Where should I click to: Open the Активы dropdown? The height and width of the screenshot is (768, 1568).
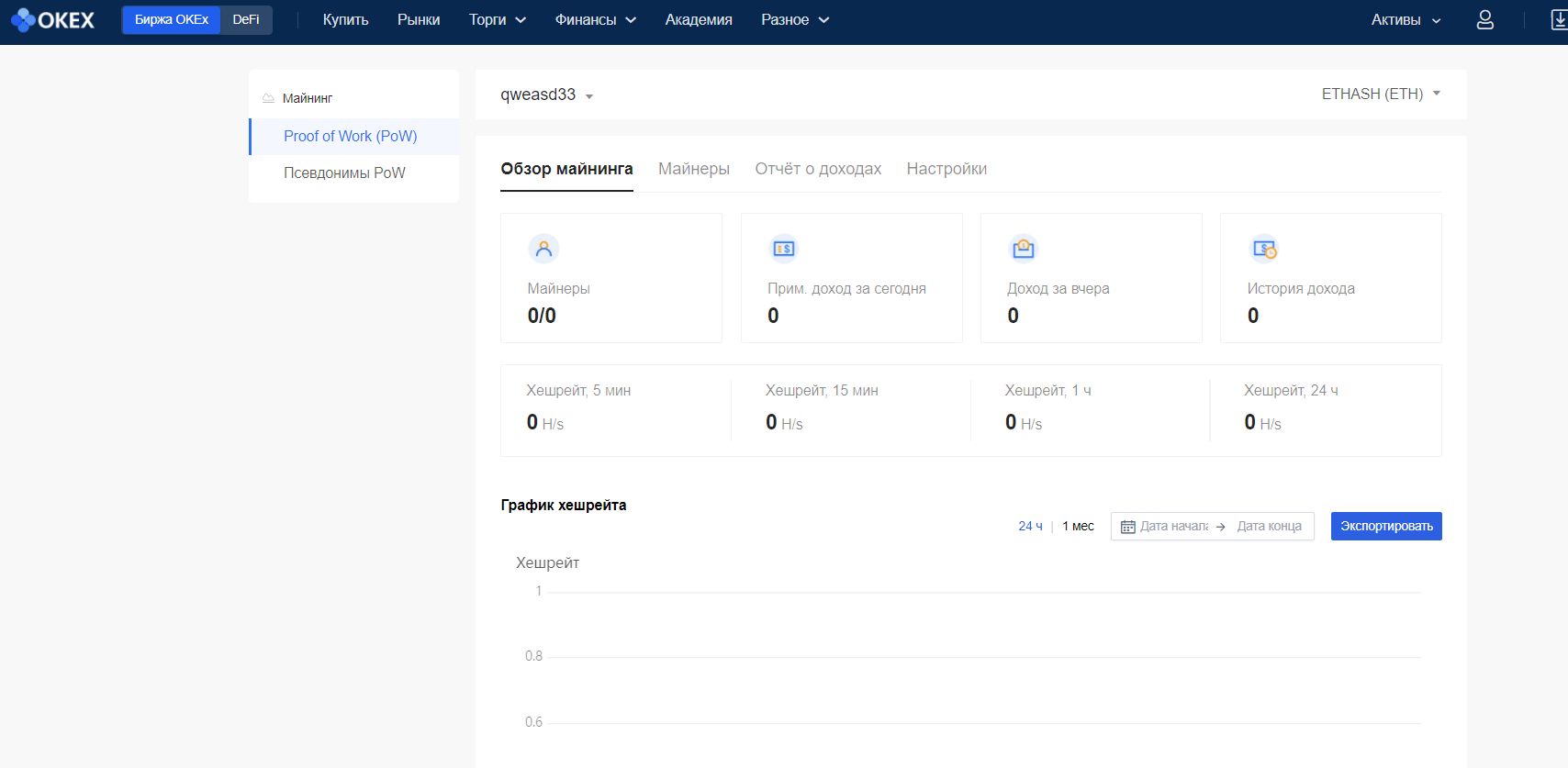point(1406,19)
